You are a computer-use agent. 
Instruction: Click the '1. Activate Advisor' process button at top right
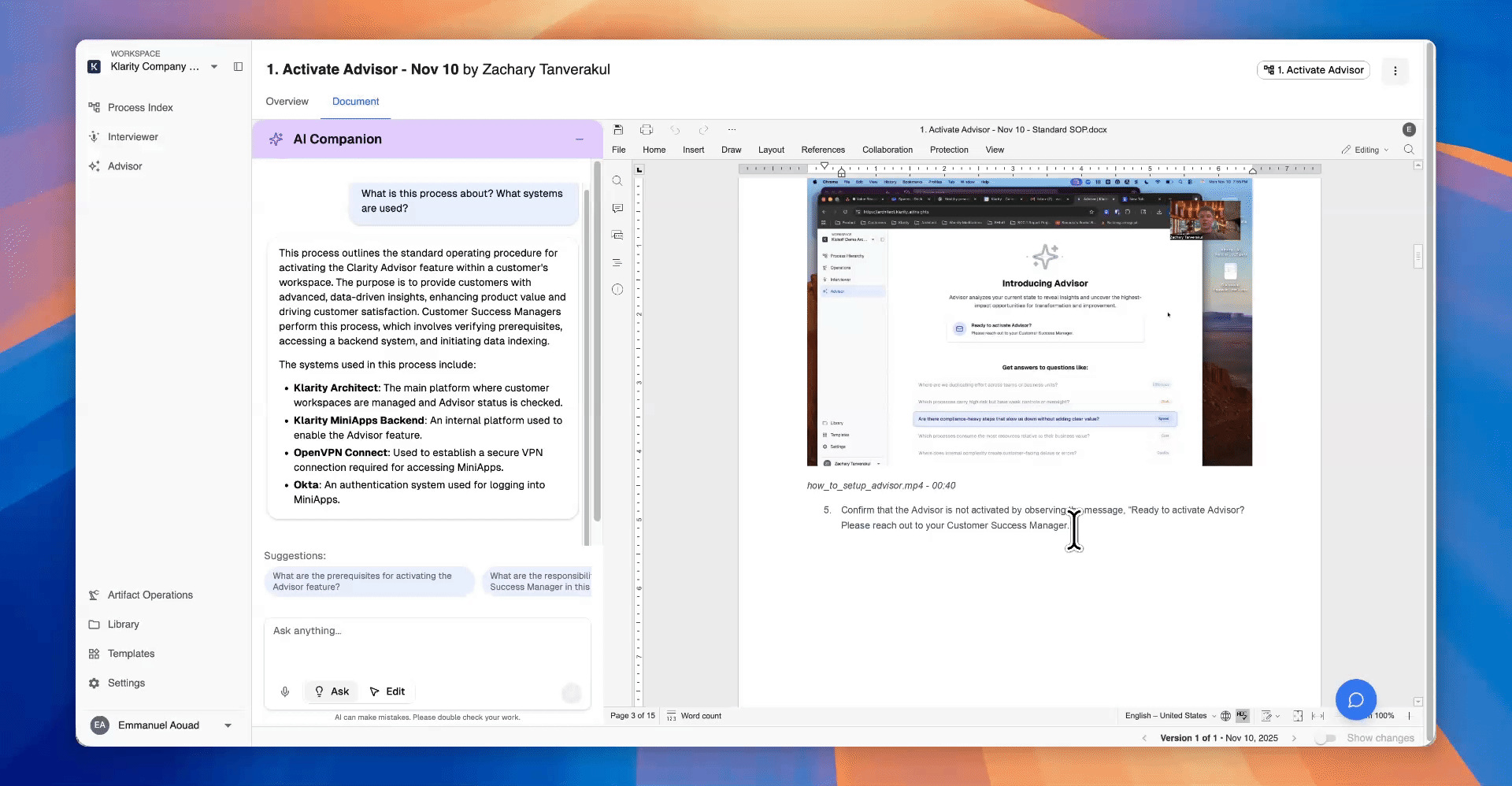[1313, 70]
